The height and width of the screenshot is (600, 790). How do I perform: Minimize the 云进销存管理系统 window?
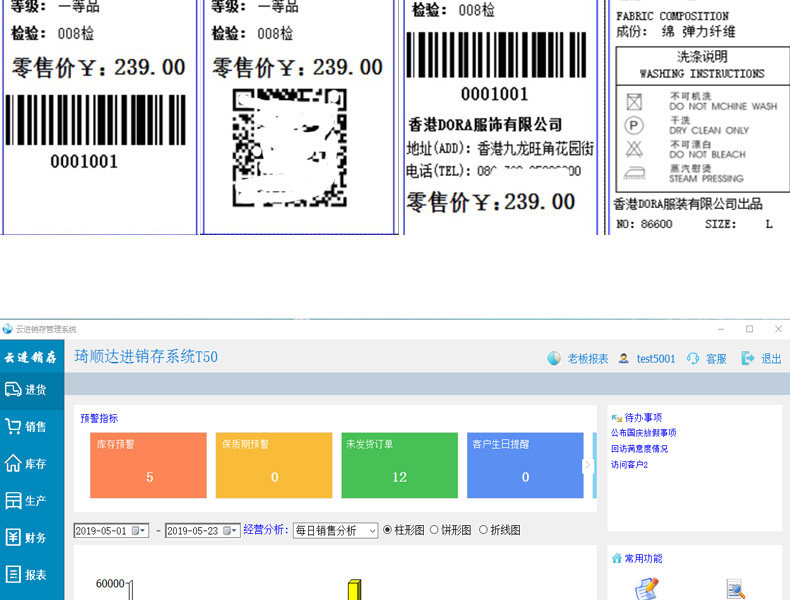point(721,329)
